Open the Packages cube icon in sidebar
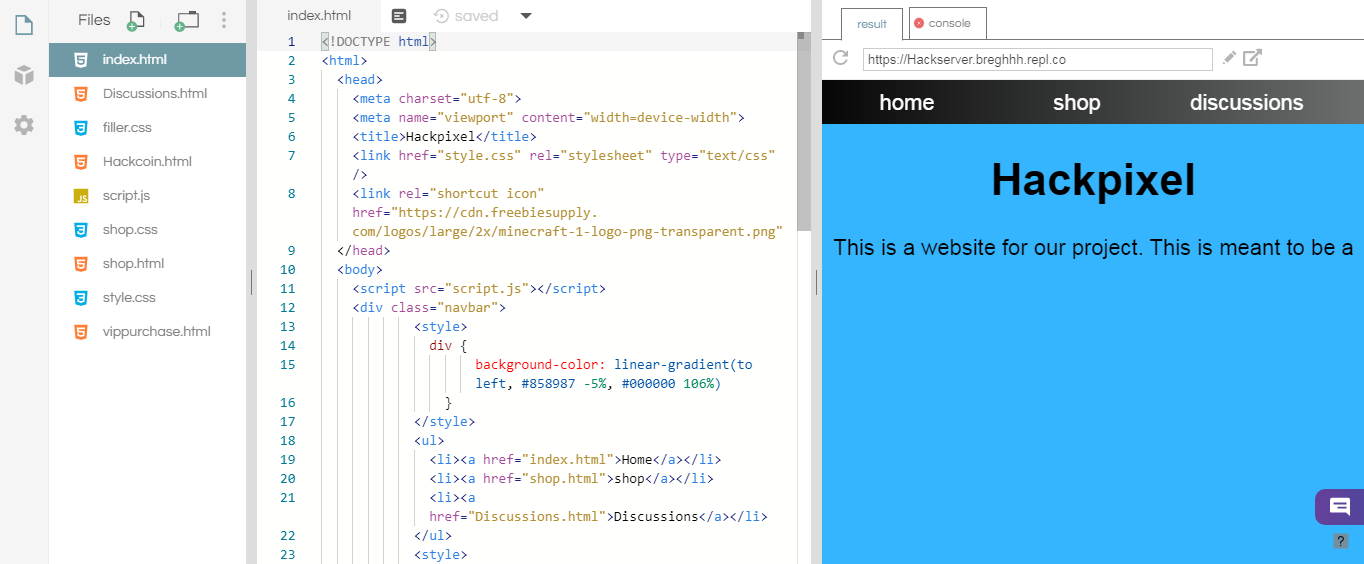The height and width of the screenshot is (564, 1364). (x=24, y=75)
